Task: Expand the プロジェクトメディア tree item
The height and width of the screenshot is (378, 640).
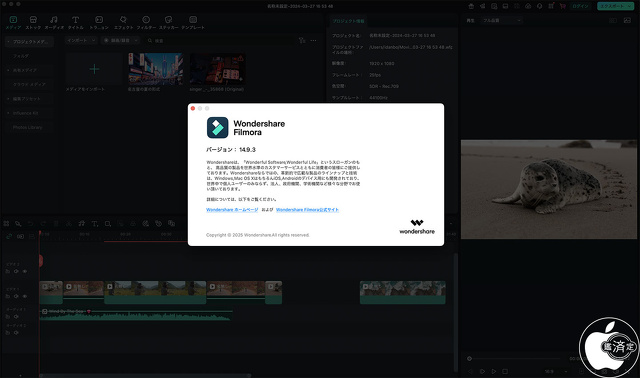Action: click(x=8, y=42)
